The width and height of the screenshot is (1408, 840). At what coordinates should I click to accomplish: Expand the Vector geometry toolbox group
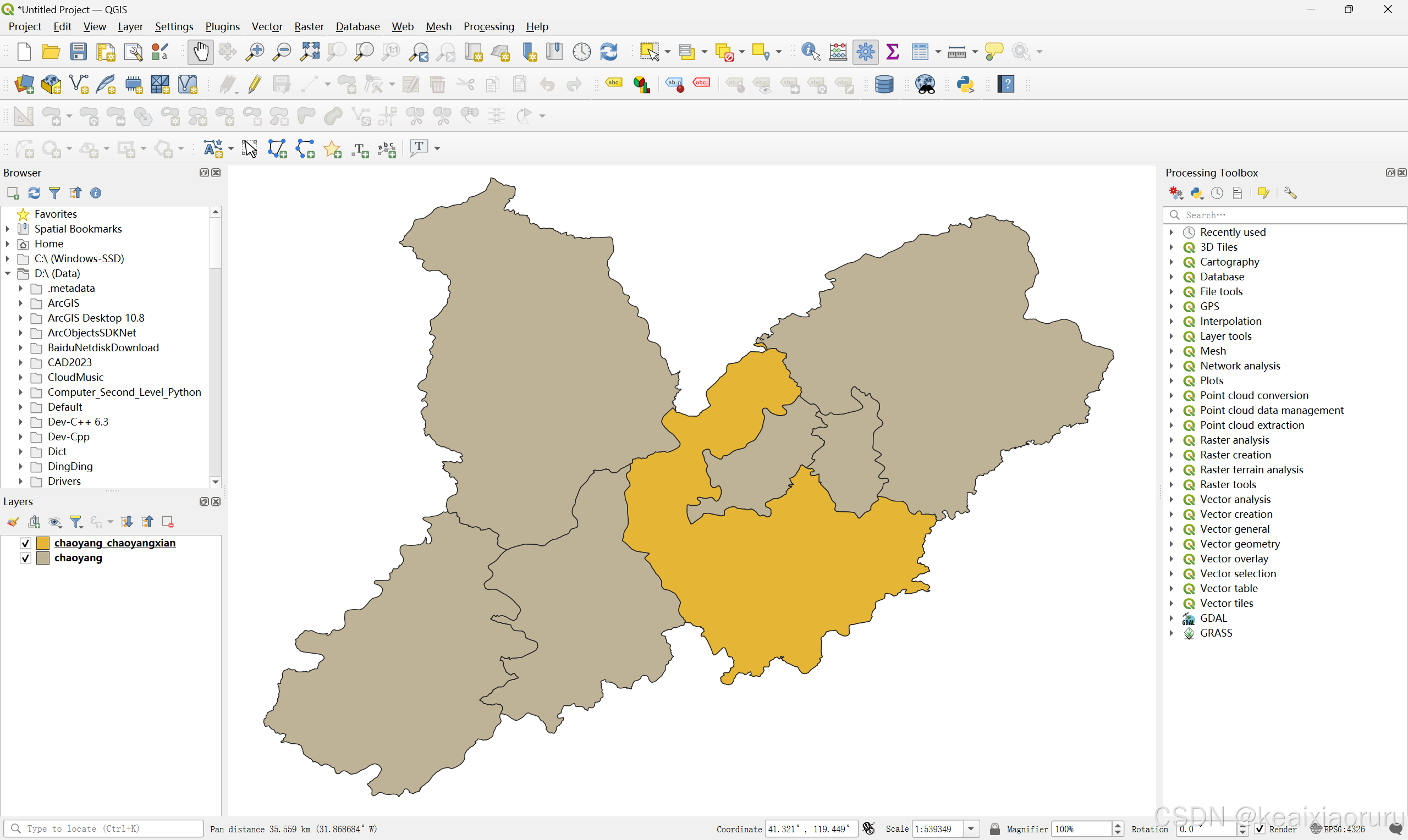pyautogui.click(x=1171, y=544)
